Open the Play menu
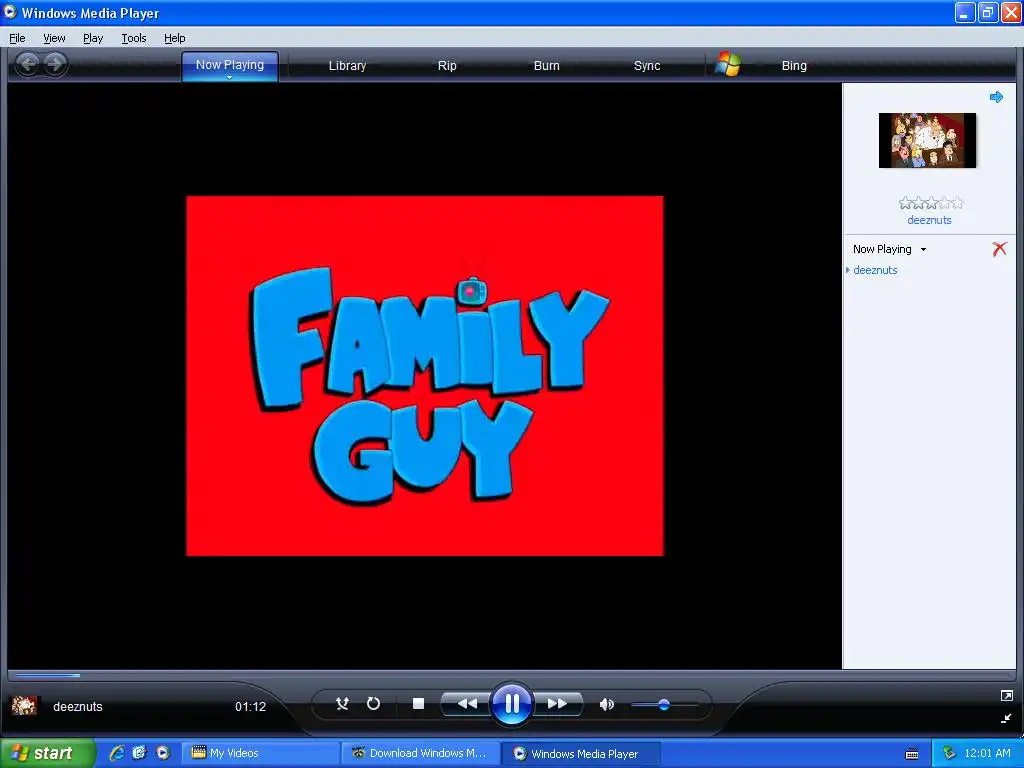The image size is (1024, 768). click(x=93, y=38)
